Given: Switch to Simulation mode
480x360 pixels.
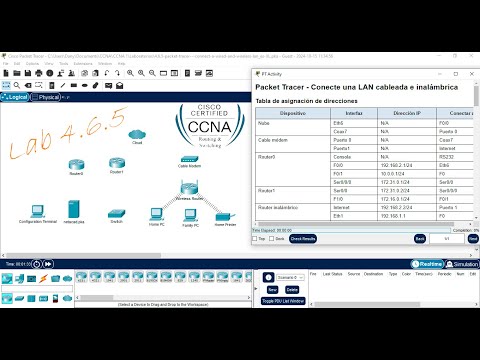Looking at the screenshot, I should [462, 264].
